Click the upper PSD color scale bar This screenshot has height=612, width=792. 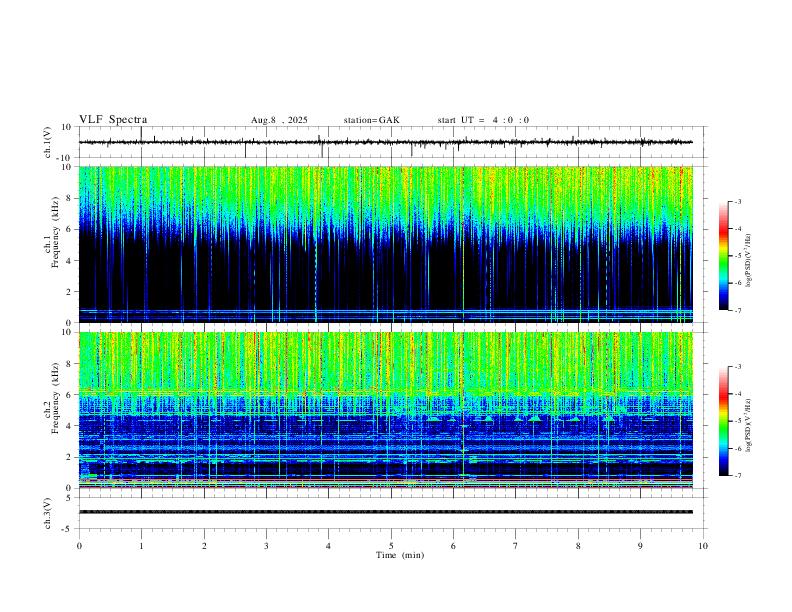pos(724,256)
